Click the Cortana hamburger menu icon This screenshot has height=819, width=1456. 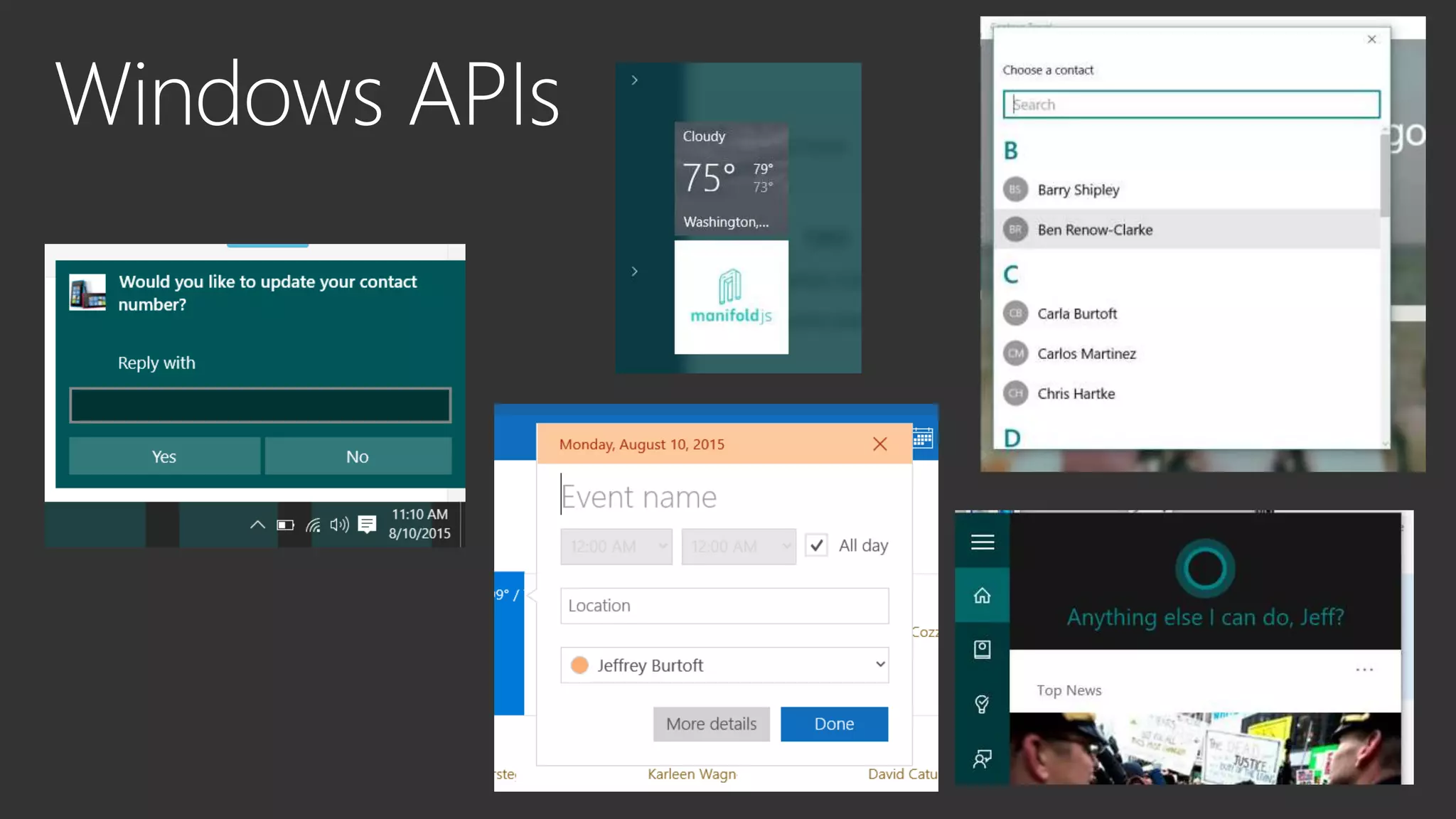tap(983, 542)
